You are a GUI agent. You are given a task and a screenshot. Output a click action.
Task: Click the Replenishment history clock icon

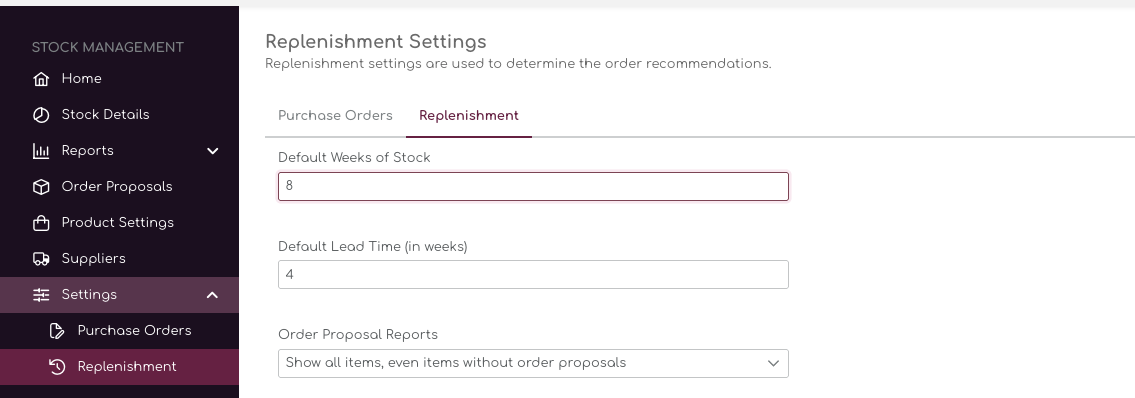point(57,367)
